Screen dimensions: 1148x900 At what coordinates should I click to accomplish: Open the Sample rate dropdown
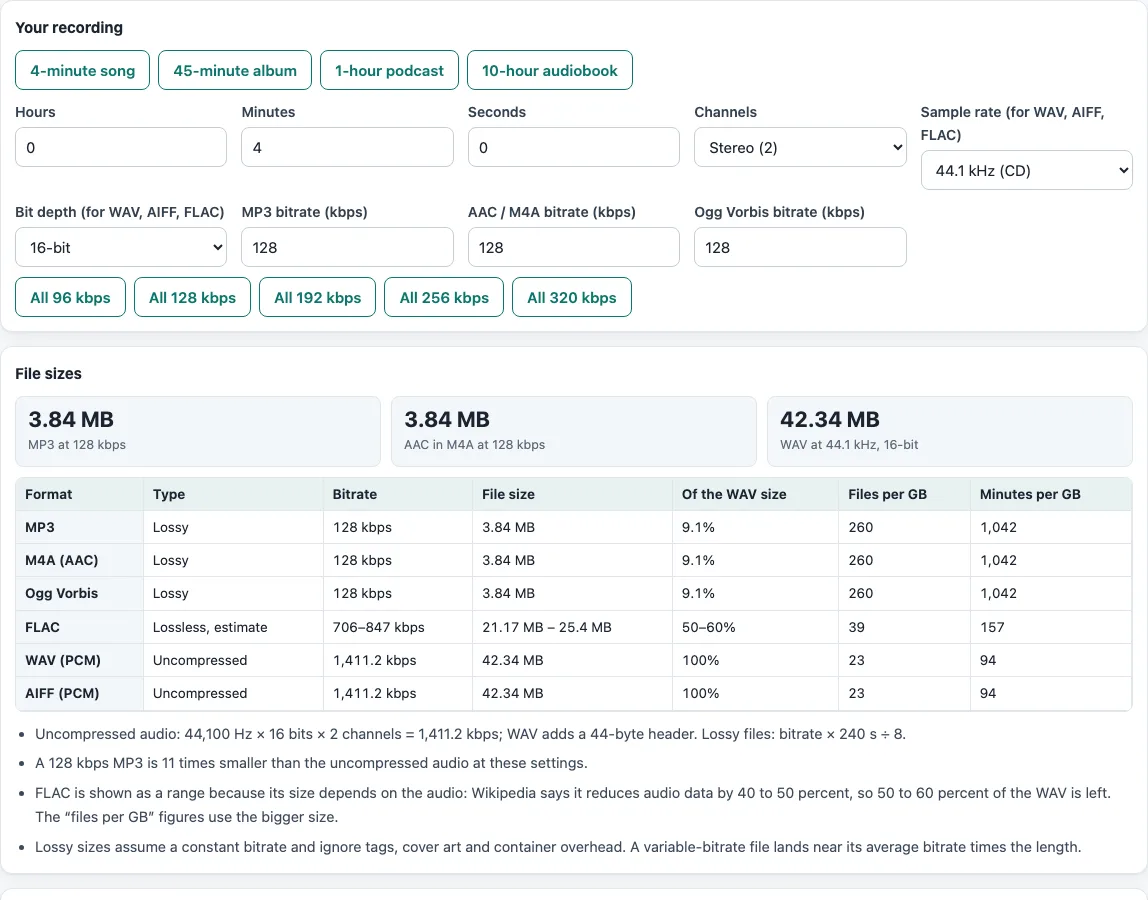(1026, 170)
